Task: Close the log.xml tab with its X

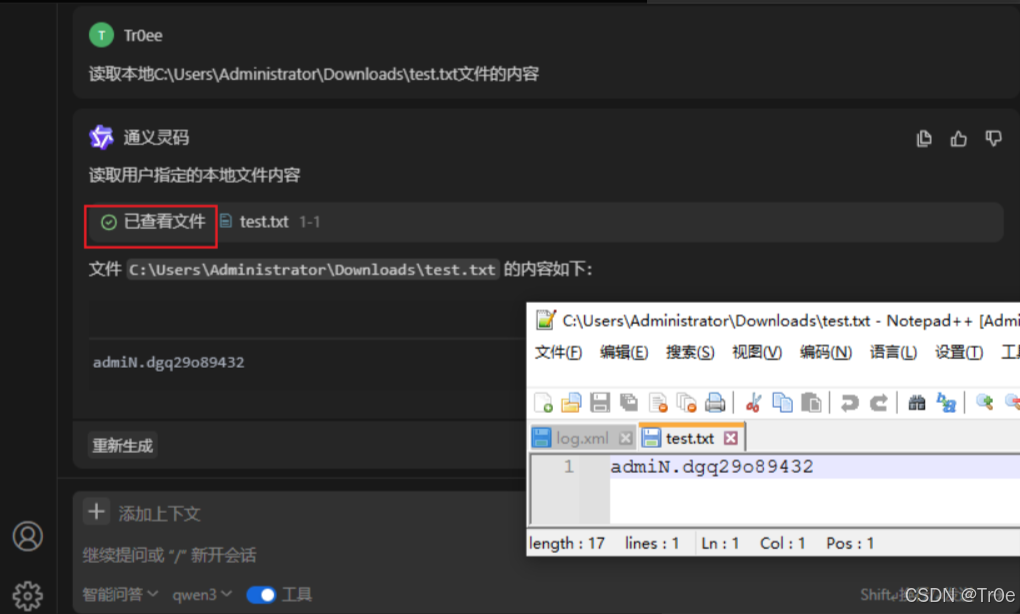Action: pyautogui.click(x=625, y=438)
